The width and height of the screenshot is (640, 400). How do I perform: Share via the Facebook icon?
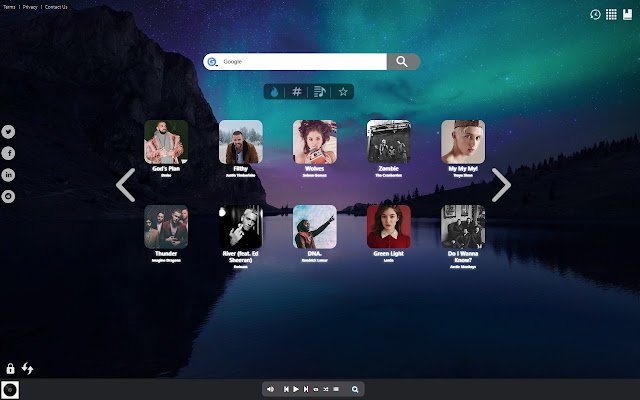click(8, 153)
